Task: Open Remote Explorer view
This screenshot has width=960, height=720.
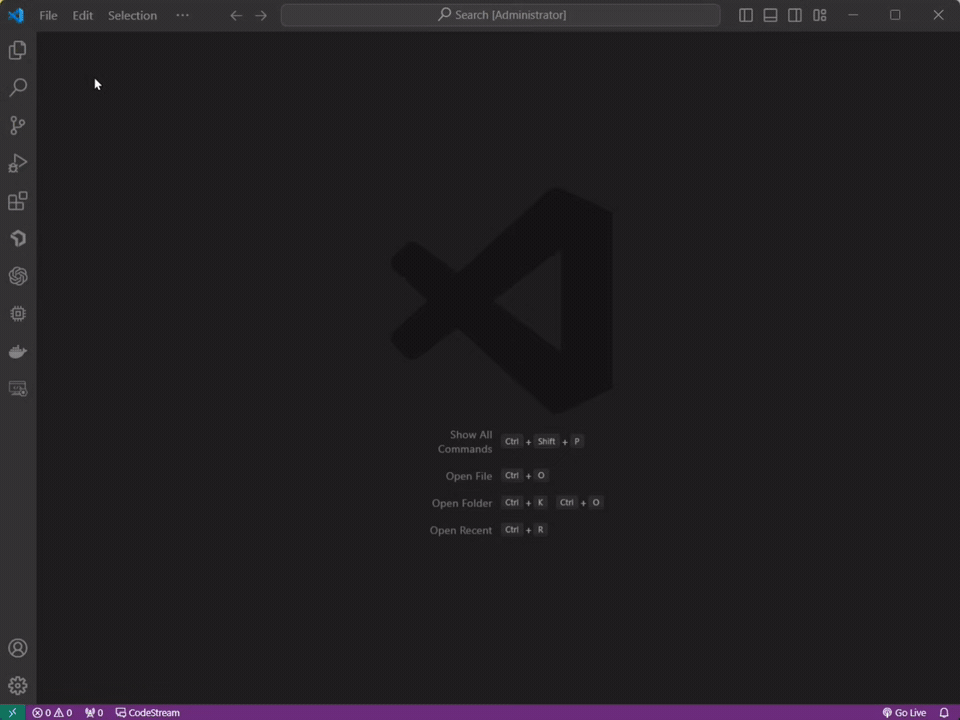Action: (18, 389)
